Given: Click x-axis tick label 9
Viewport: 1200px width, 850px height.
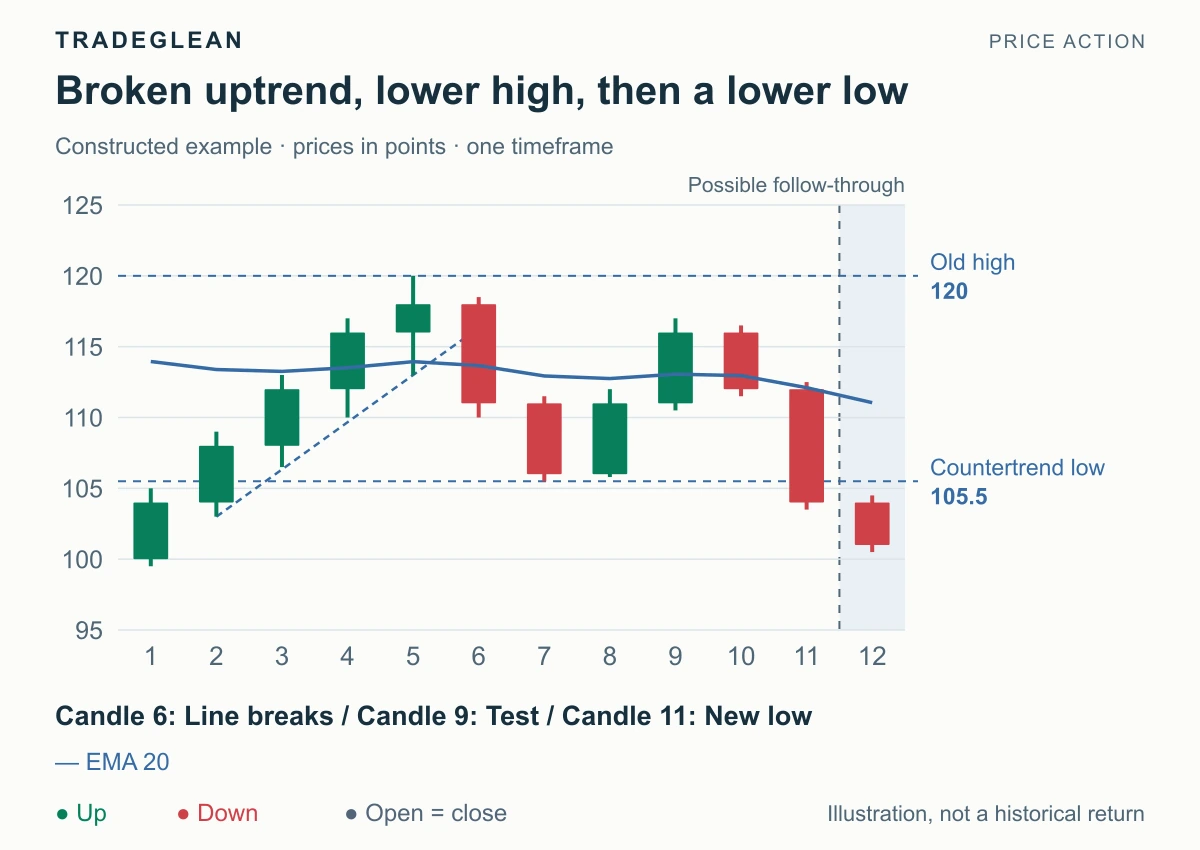Looking at the screenshot, I should tap(675, 657).
